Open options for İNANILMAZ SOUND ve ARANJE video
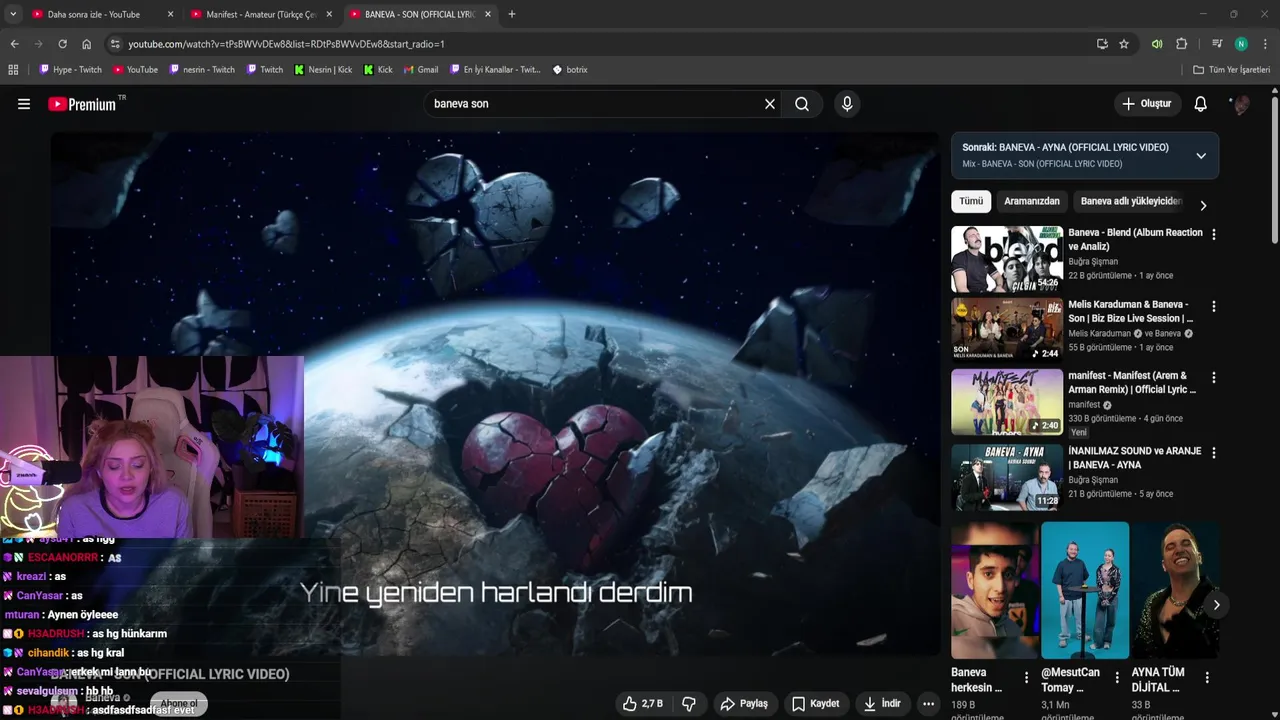The height and width of the screenshot is (720, 1280). 1214,452
